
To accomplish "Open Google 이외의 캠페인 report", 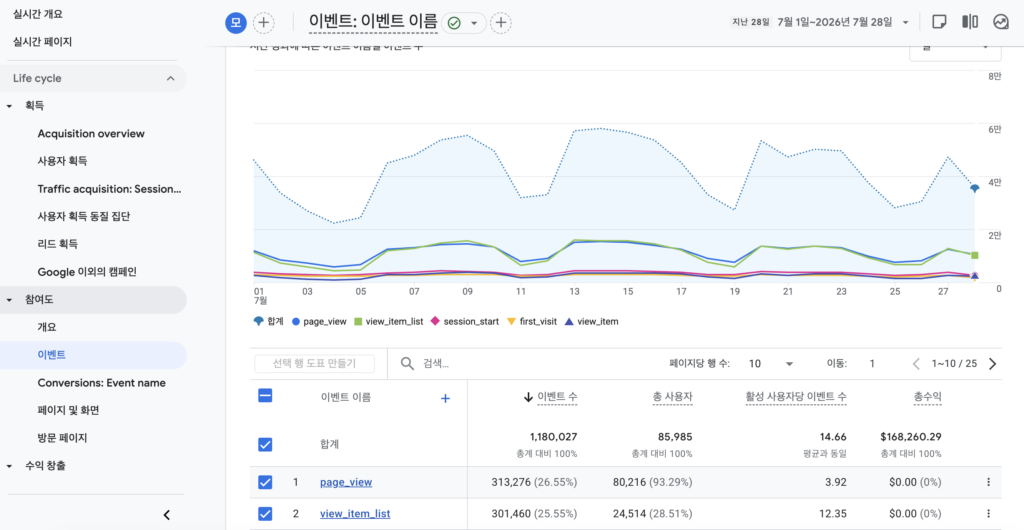I will pos(87,272).
